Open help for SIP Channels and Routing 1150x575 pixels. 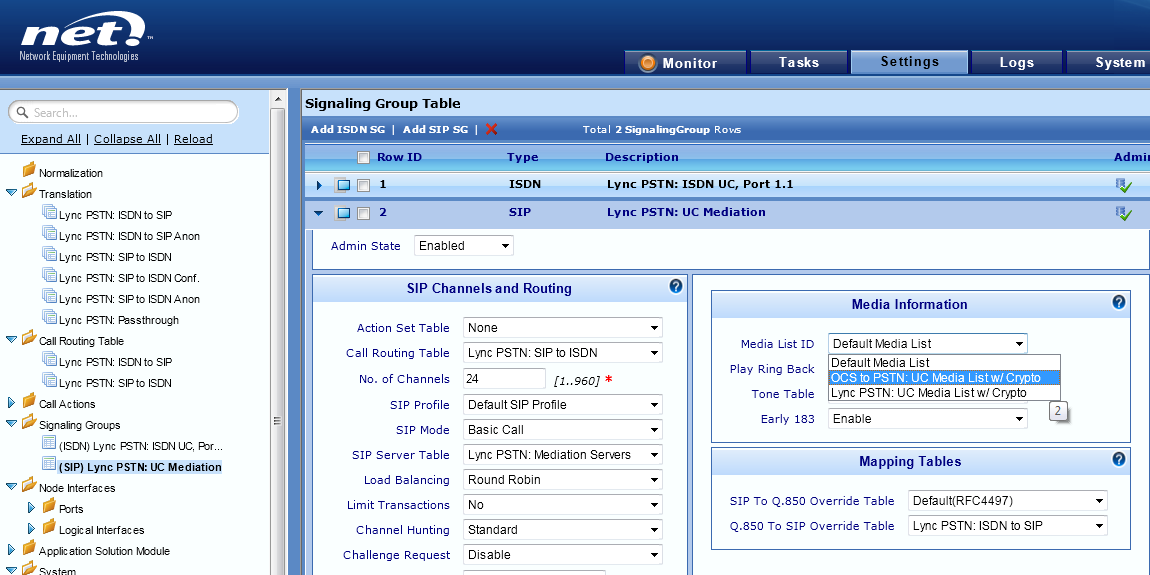click(676, 287)
